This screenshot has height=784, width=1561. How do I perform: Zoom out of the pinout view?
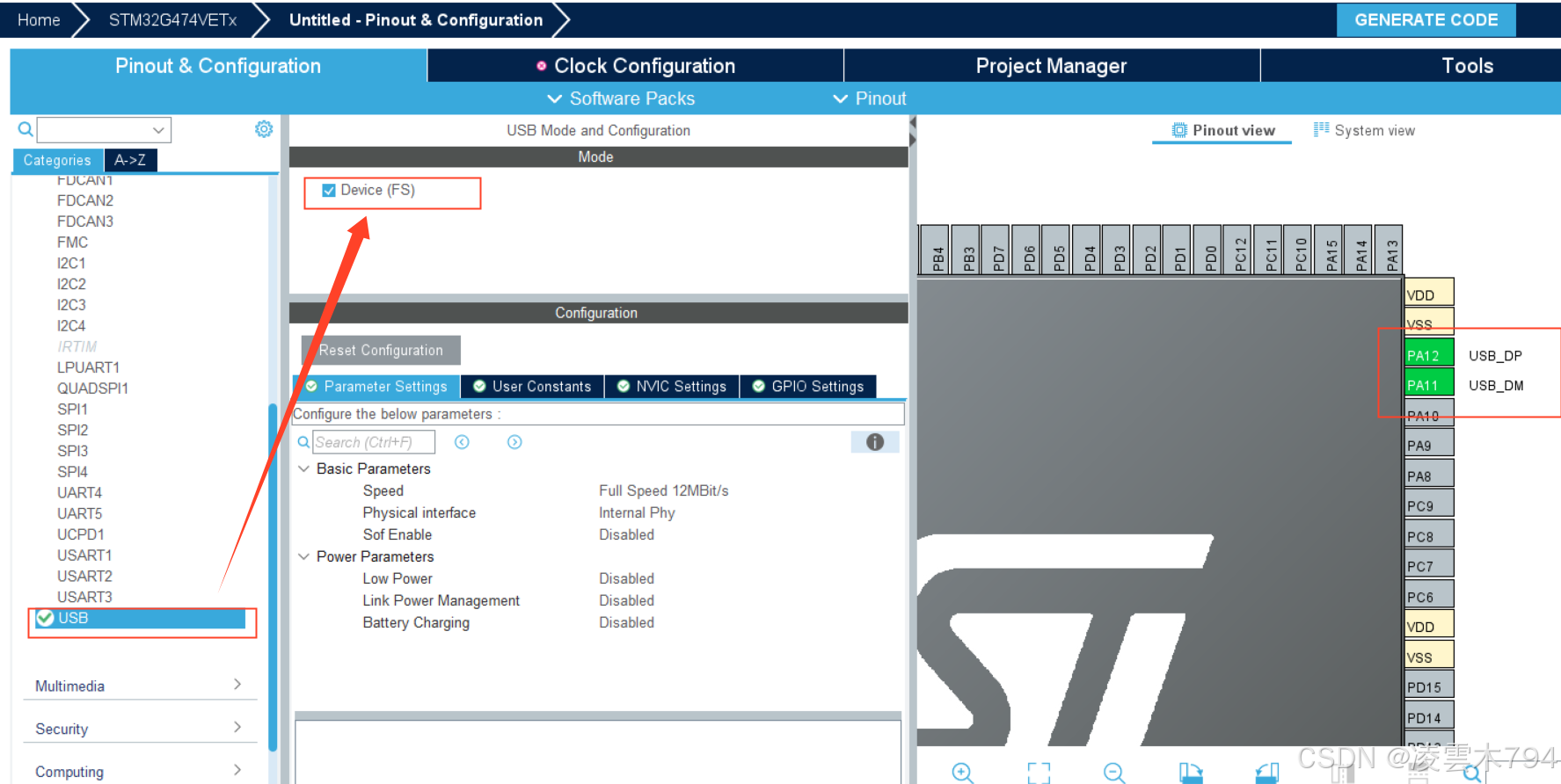click(x=1114, y=773)
